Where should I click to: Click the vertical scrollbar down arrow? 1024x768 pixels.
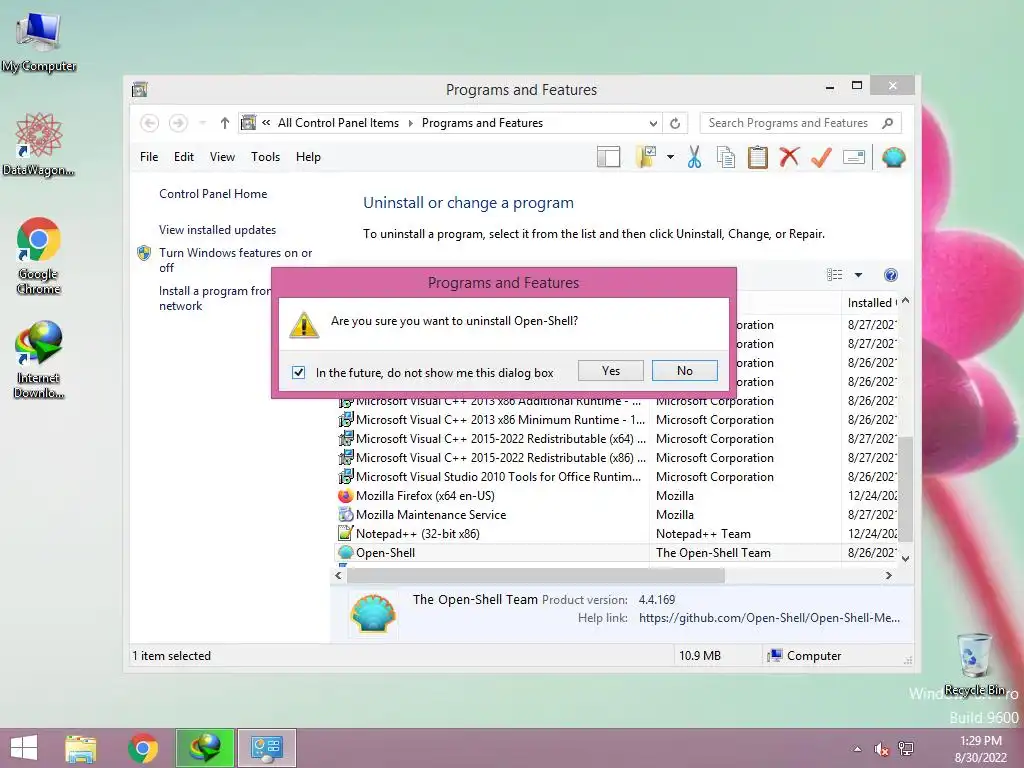905,558
